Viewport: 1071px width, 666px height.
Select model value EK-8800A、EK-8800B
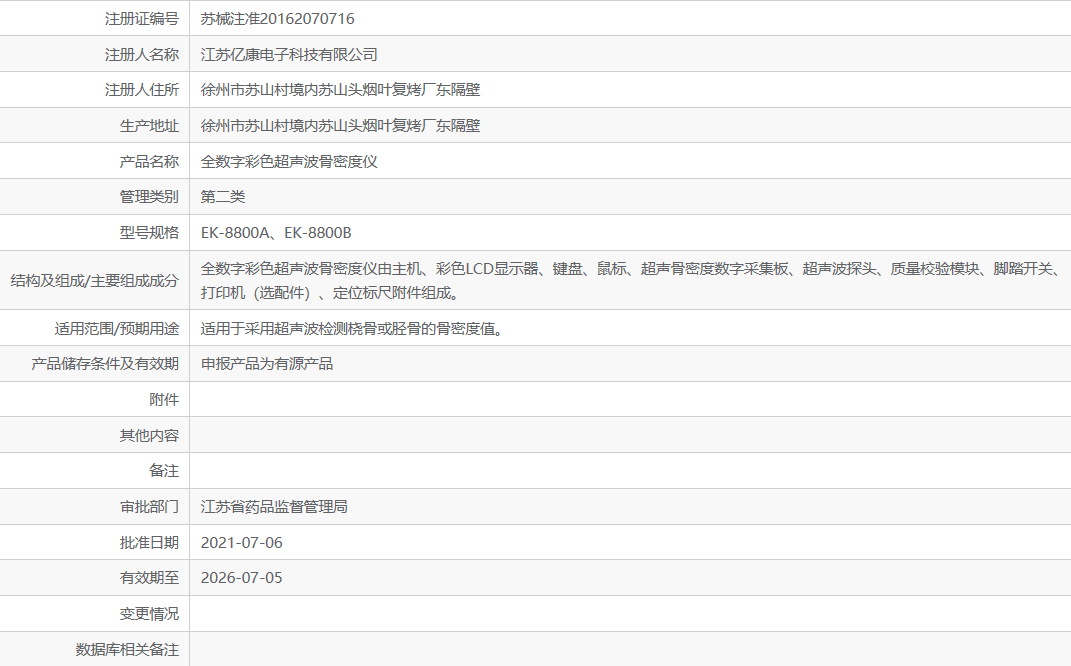276,233
